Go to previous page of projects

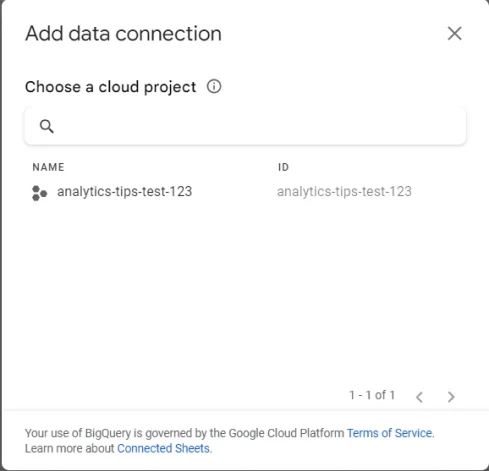(419, 396)
